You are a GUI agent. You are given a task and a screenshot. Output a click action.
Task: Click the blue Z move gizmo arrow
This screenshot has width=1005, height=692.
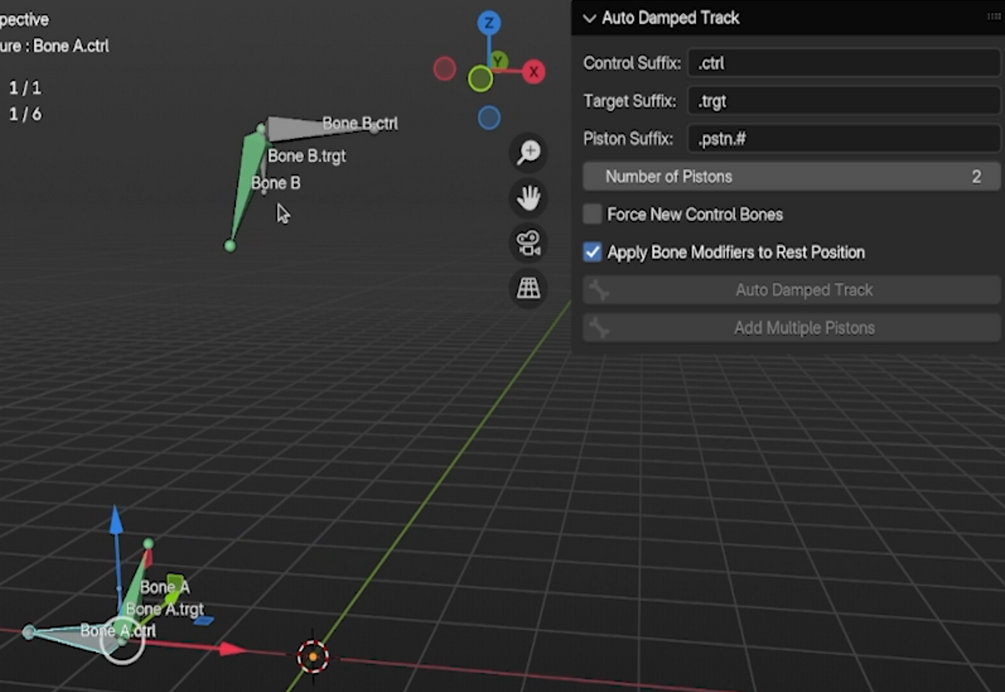point(116,520)
